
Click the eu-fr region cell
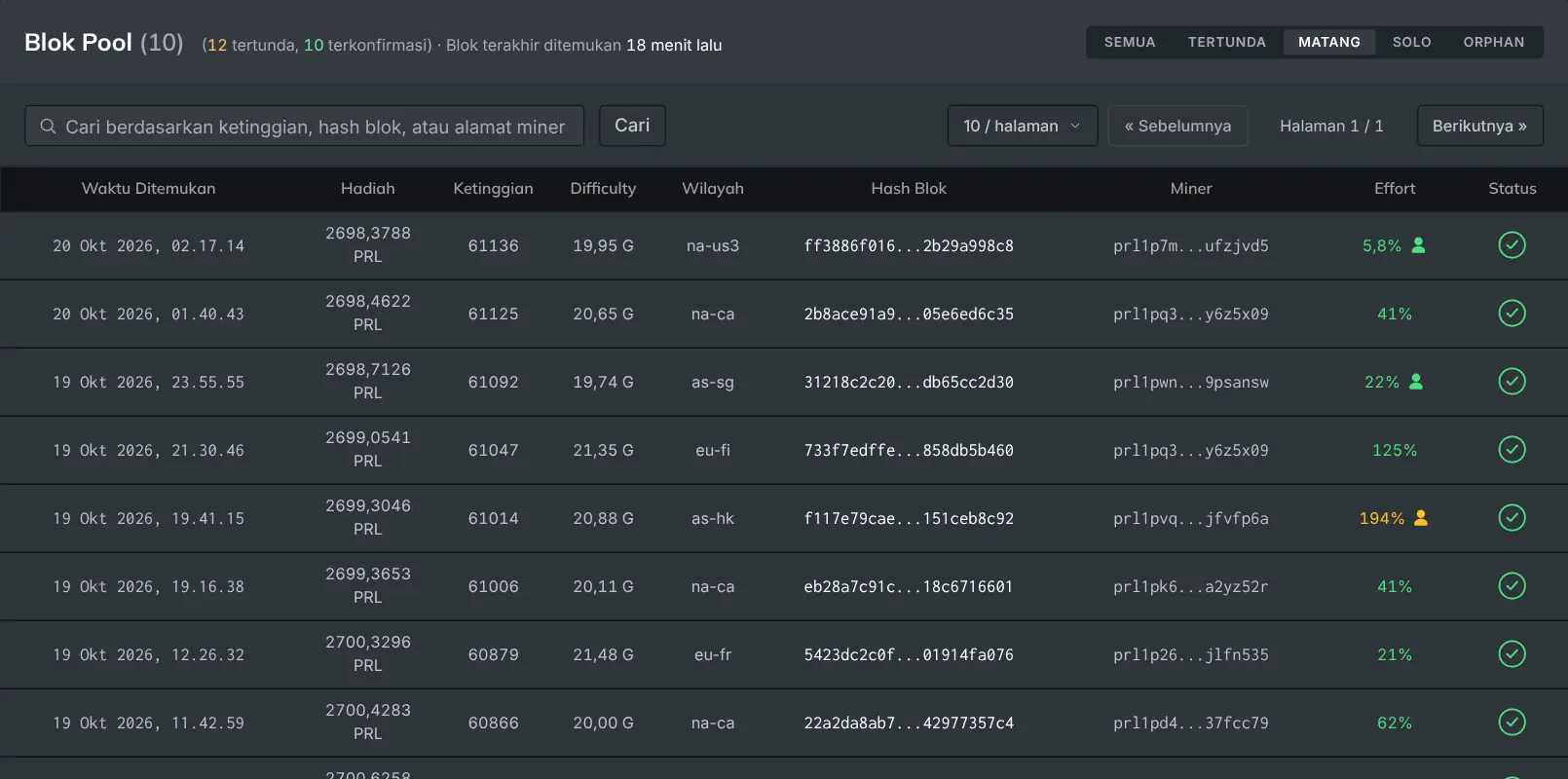click(713, 655)
